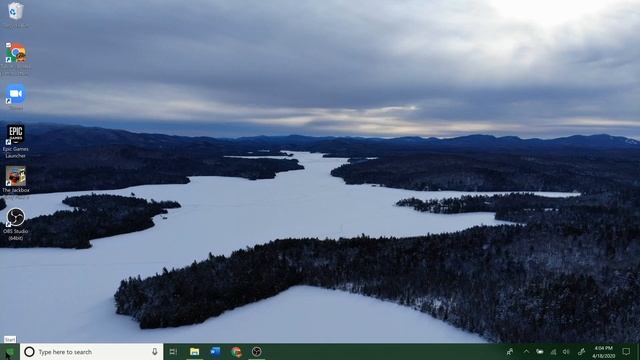The width and height of the screenshot is (640, 360).
Task: Expand hidden system tray icons
Action: 527,352
